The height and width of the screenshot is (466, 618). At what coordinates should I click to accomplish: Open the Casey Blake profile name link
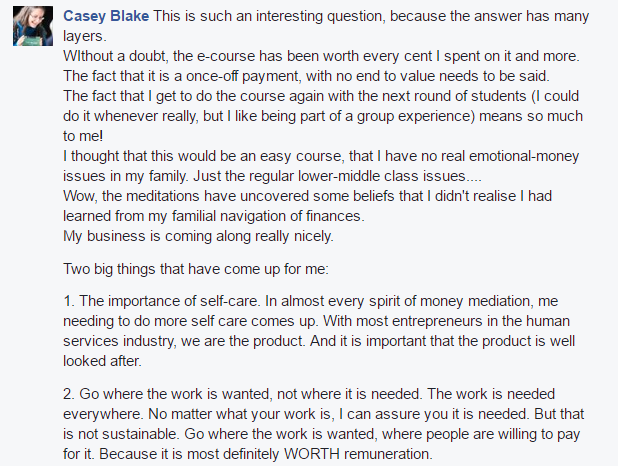[106, 16]
